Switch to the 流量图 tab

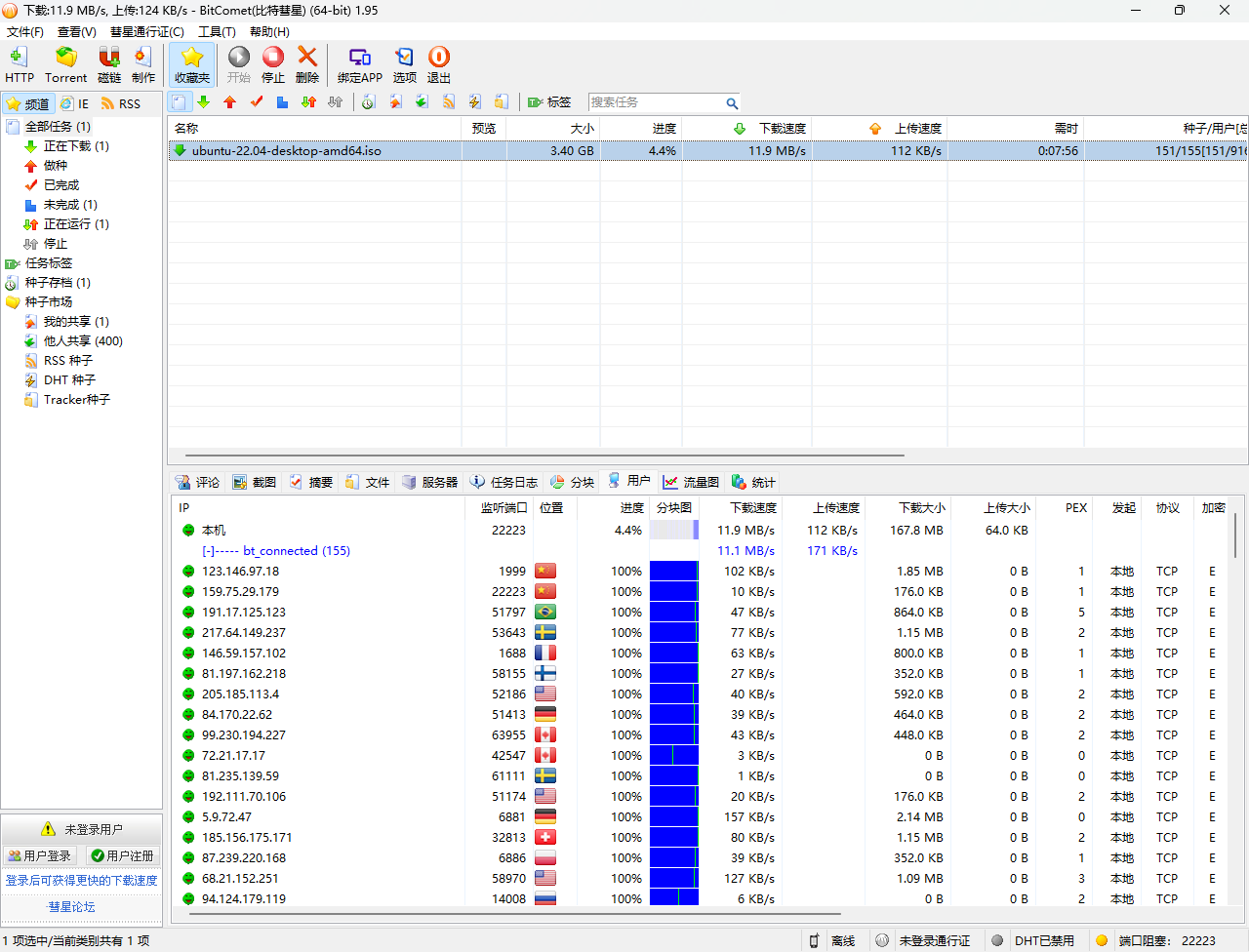pos(691,482)
